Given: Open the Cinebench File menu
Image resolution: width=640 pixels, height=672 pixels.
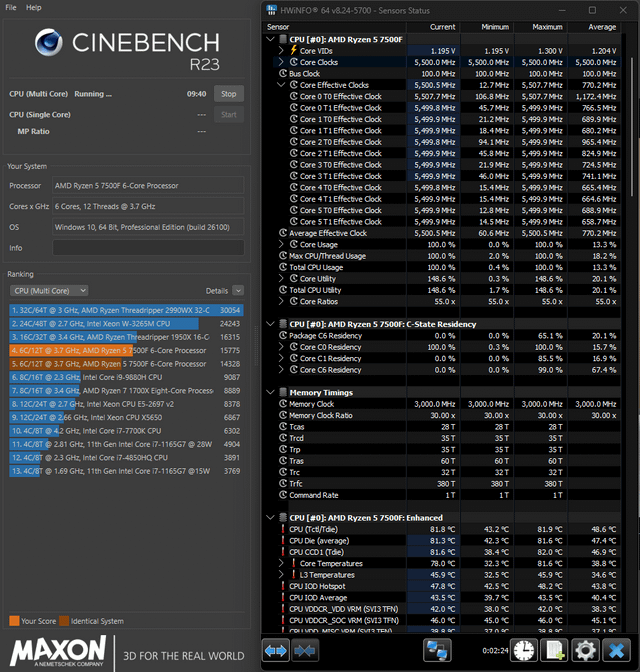Looking at the screenshot, I should coord(11,7).
